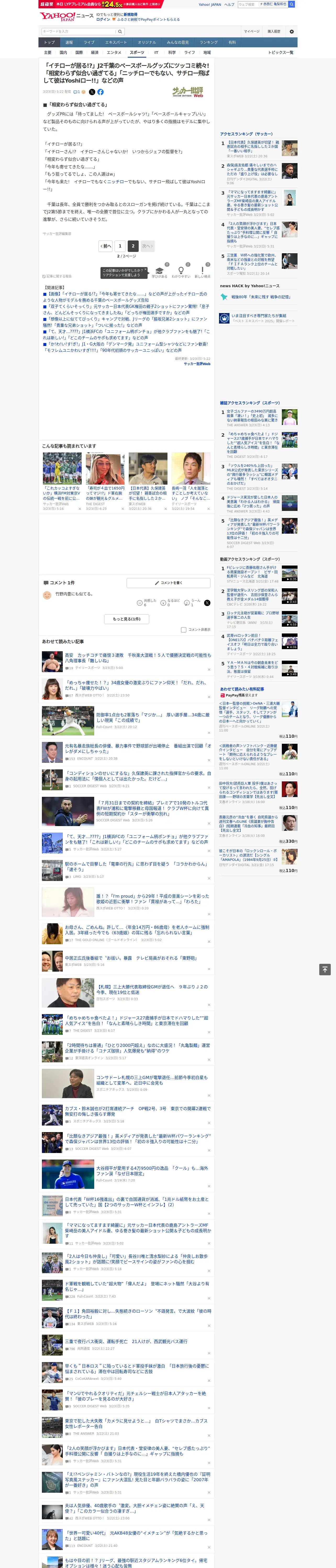Open the ランキング navigation tab

tap(209, 43)
